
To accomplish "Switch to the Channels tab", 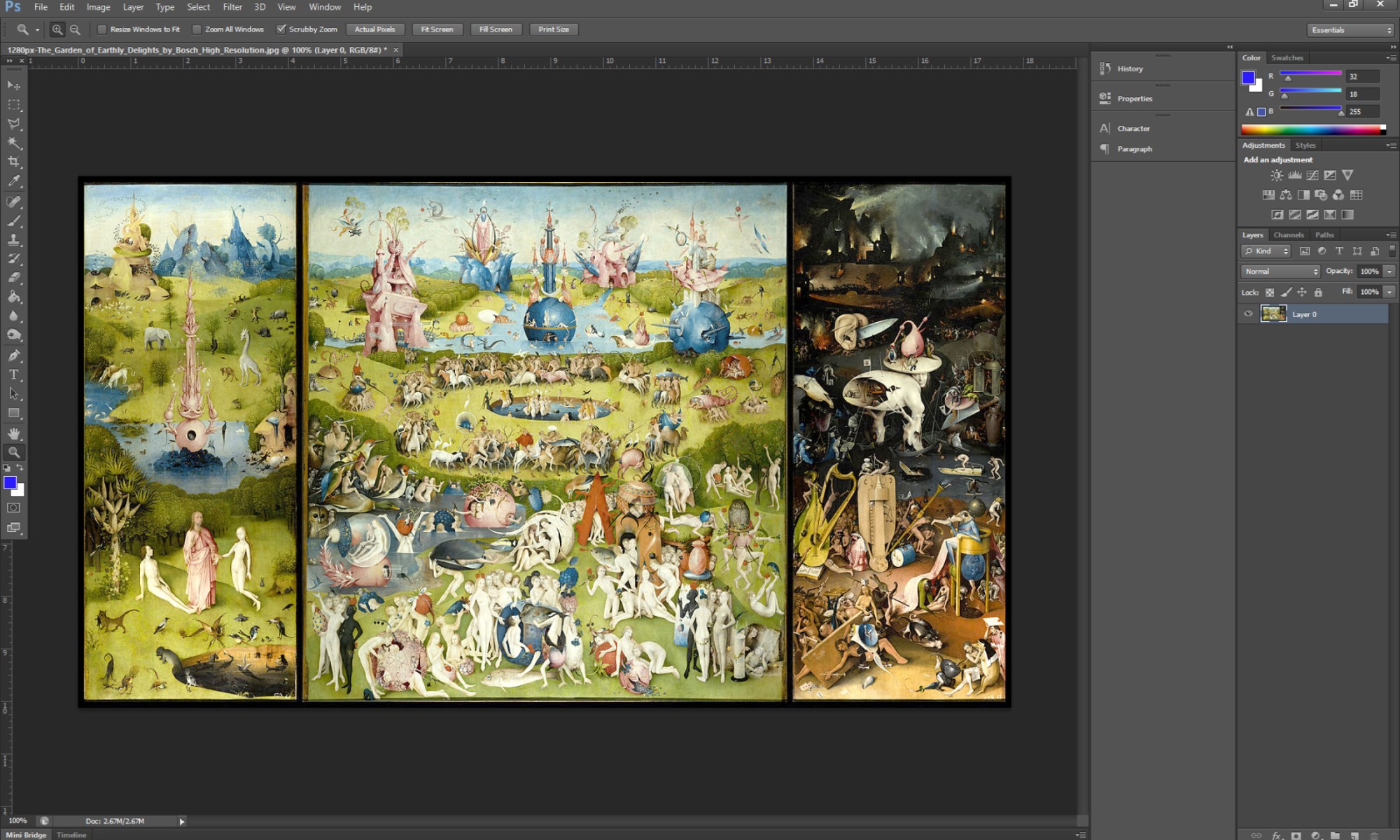I will (x=1288, y=235).
